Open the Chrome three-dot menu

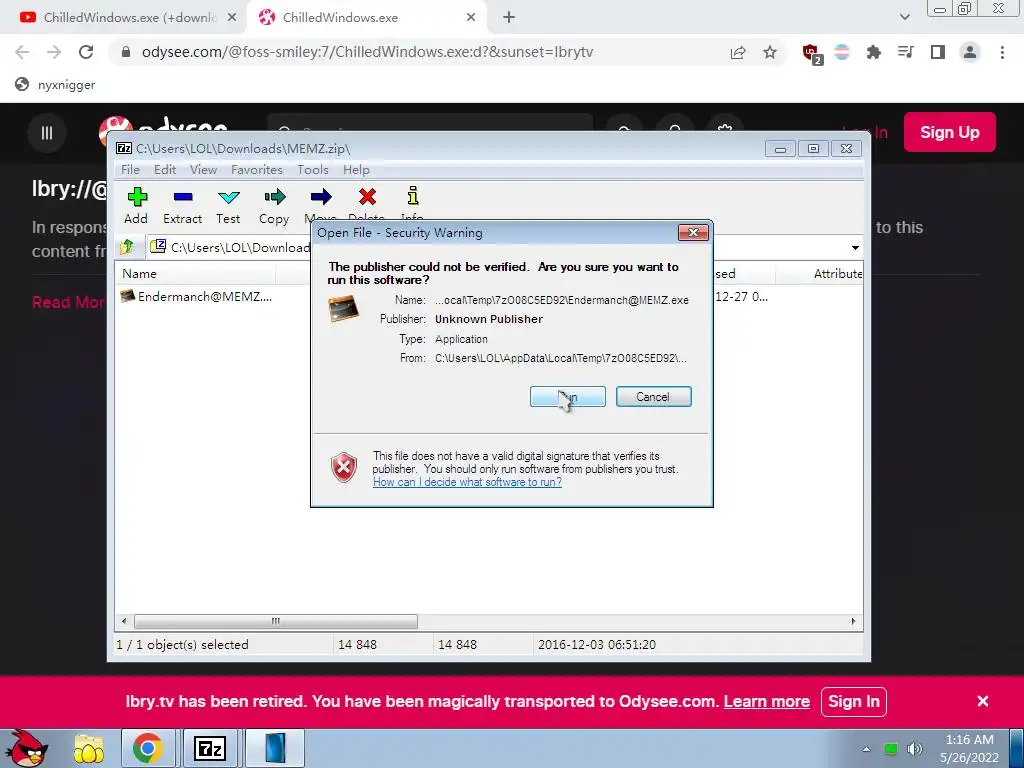point(1002,52)
